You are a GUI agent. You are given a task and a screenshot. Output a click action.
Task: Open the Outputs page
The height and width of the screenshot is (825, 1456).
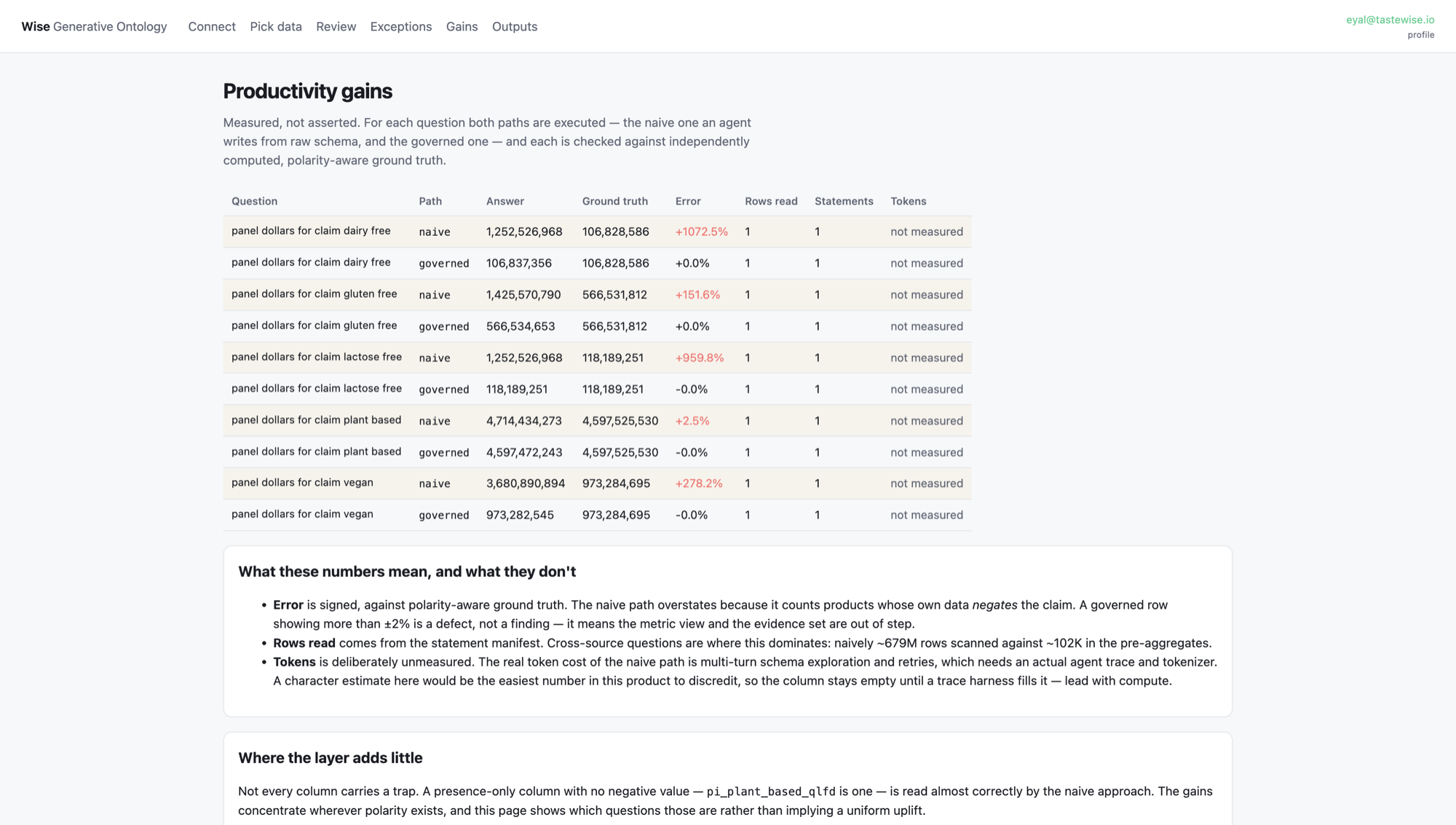[515, 26]
